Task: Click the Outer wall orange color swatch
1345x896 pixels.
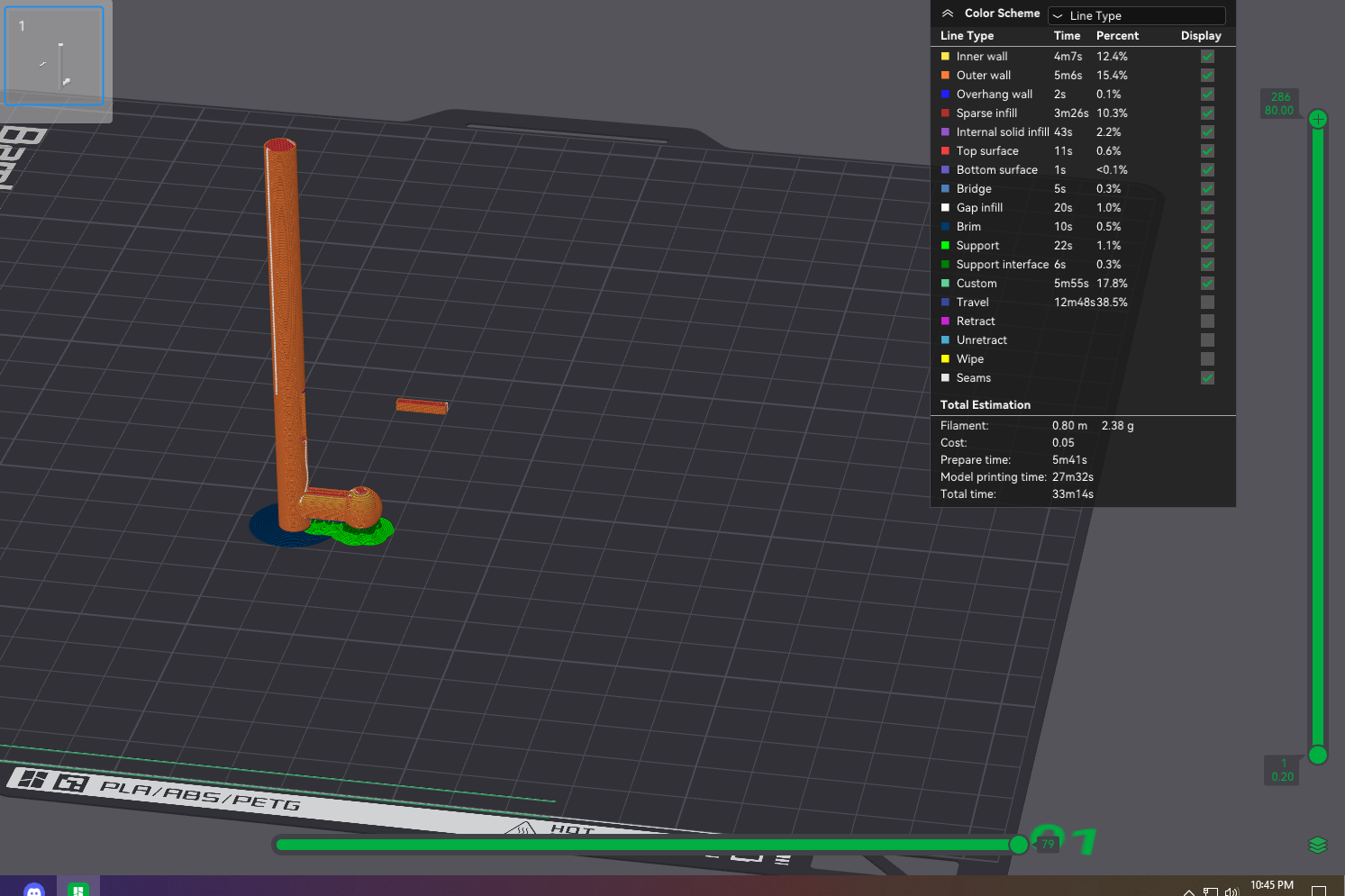Action: (945, 76)
